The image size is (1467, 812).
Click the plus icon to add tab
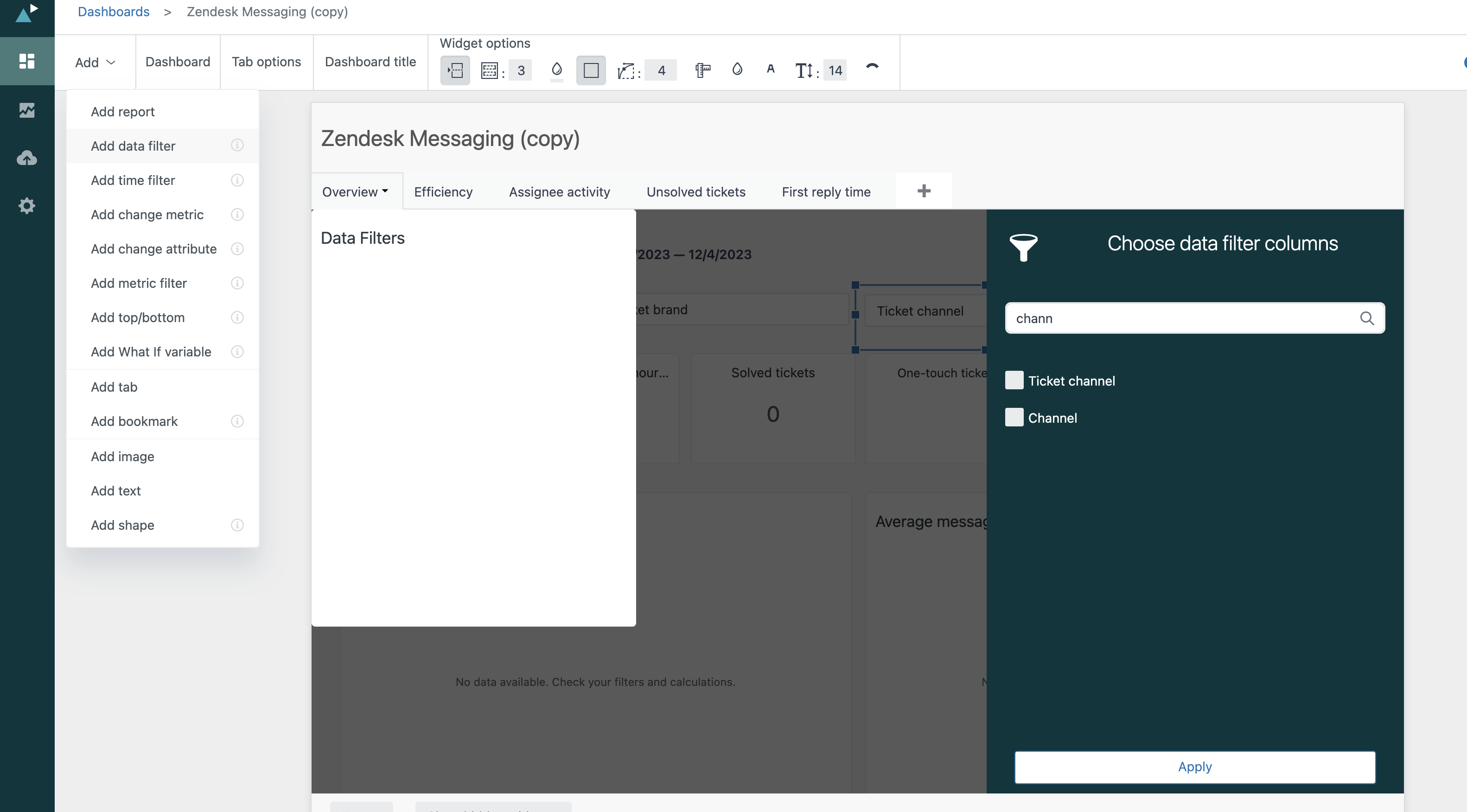click(x=924, y=191)
